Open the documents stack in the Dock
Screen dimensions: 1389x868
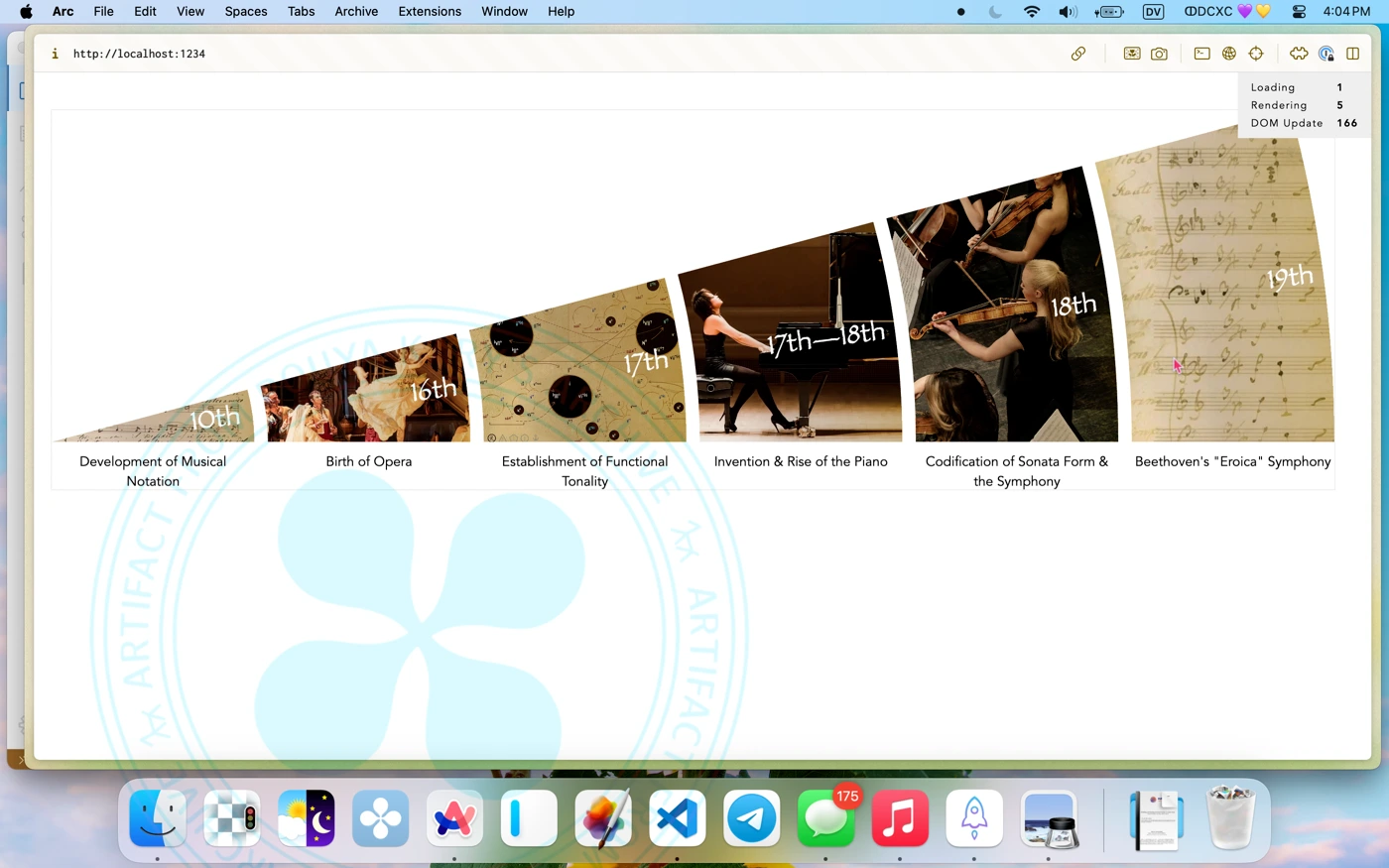pyautogui.click(x=1156, y=818)
